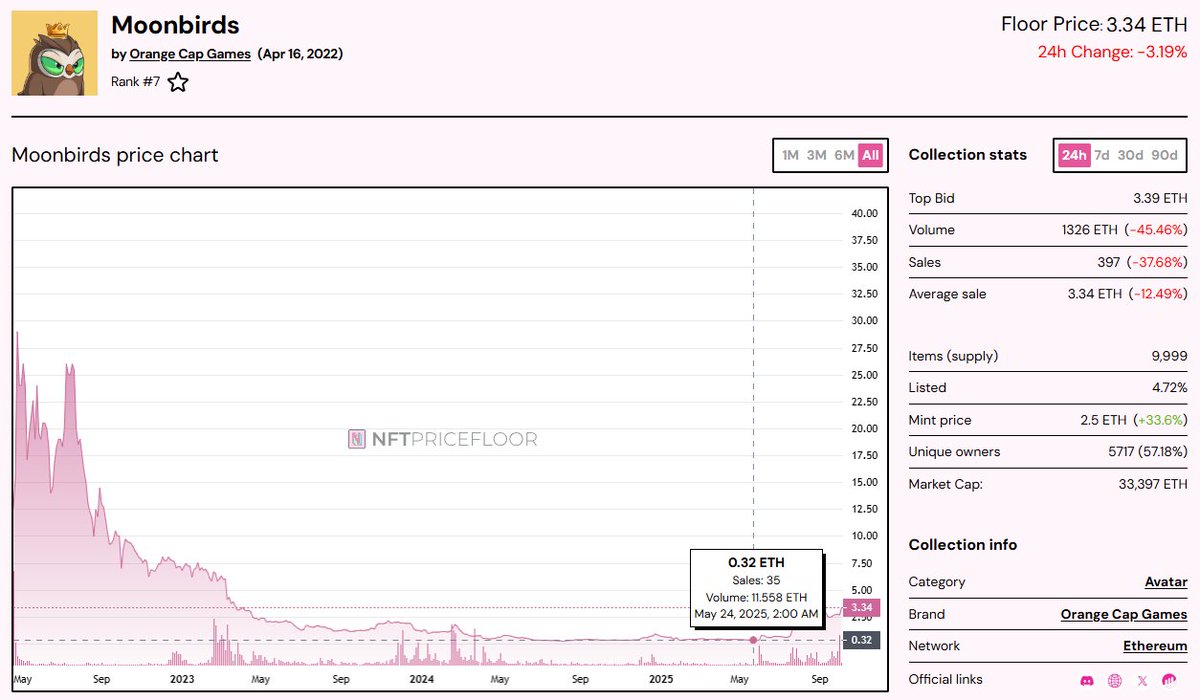Open the Ethereum network link
1200x700 pixels.
click(x=1155, y=646)
